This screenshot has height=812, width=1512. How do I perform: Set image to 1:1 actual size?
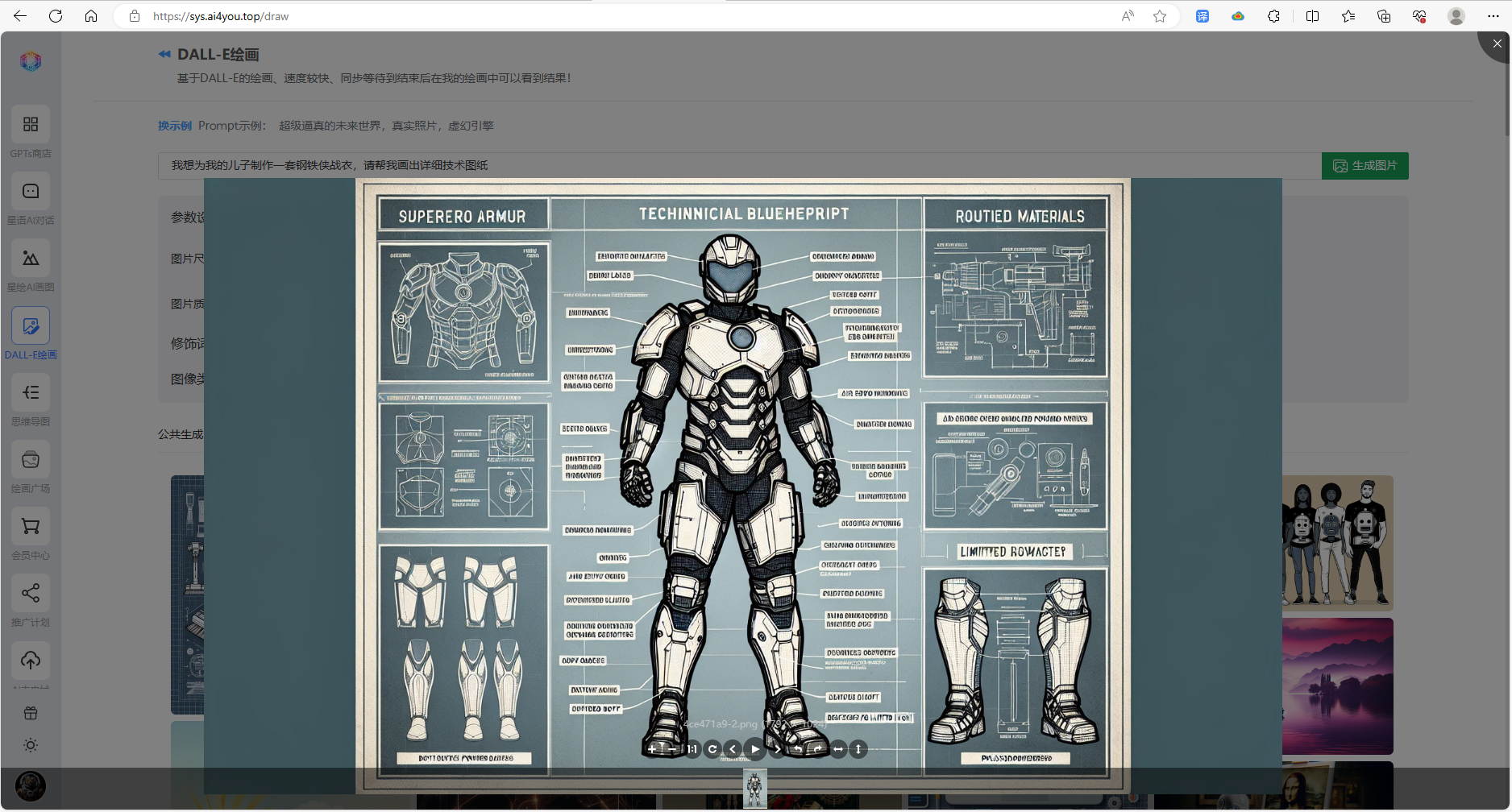click(x=692, y=749)
